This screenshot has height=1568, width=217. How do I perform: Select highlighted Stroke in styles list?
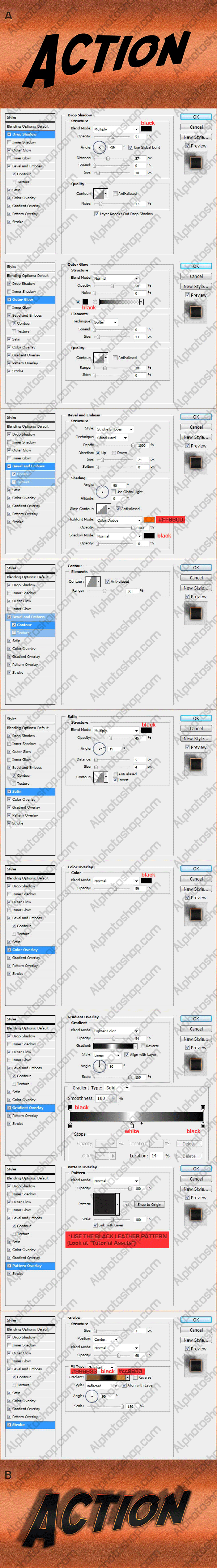tap(30, 1425)
